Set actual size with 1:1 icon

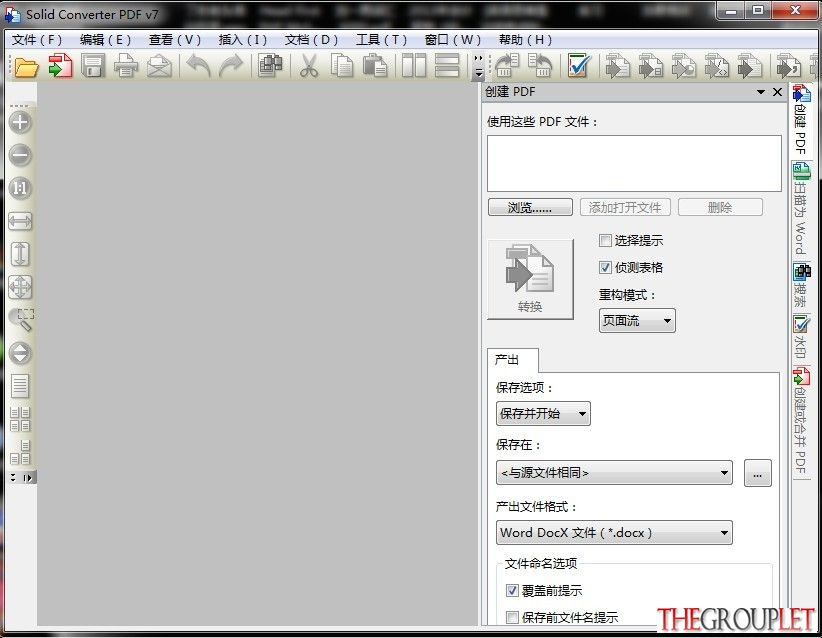pos(20,188)
